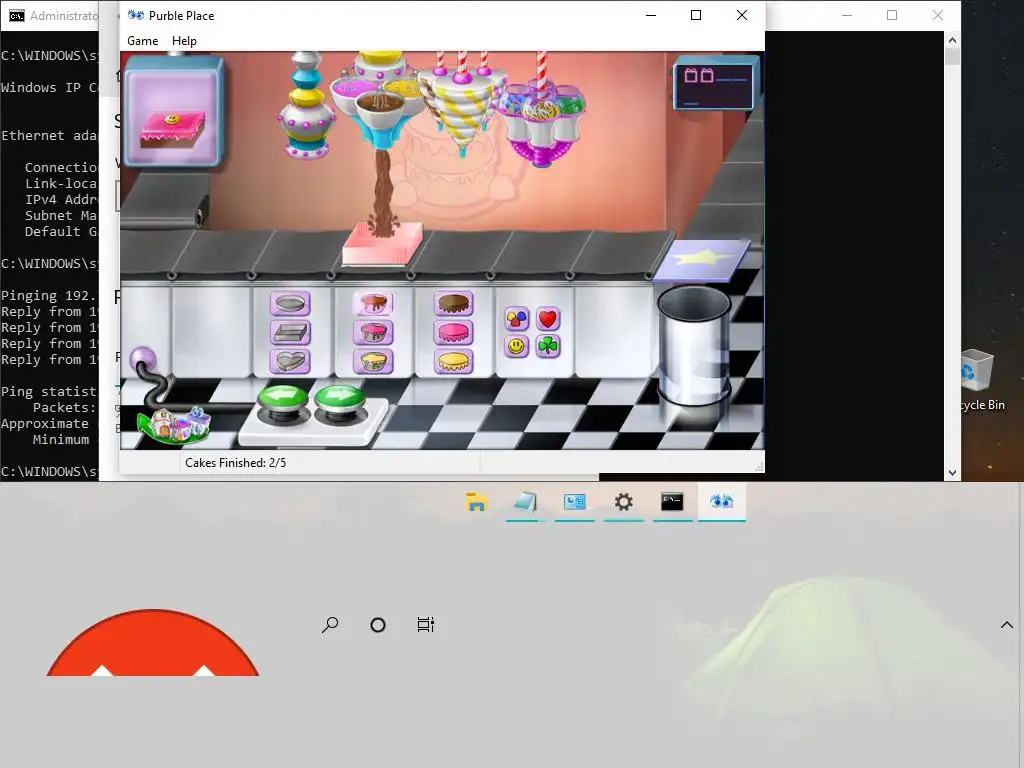Expand the system tray hidden icons chevron
Image resolution: width=1024 pixels, height=768 pixels.
pyautogui.click(x=1006, y=625)
